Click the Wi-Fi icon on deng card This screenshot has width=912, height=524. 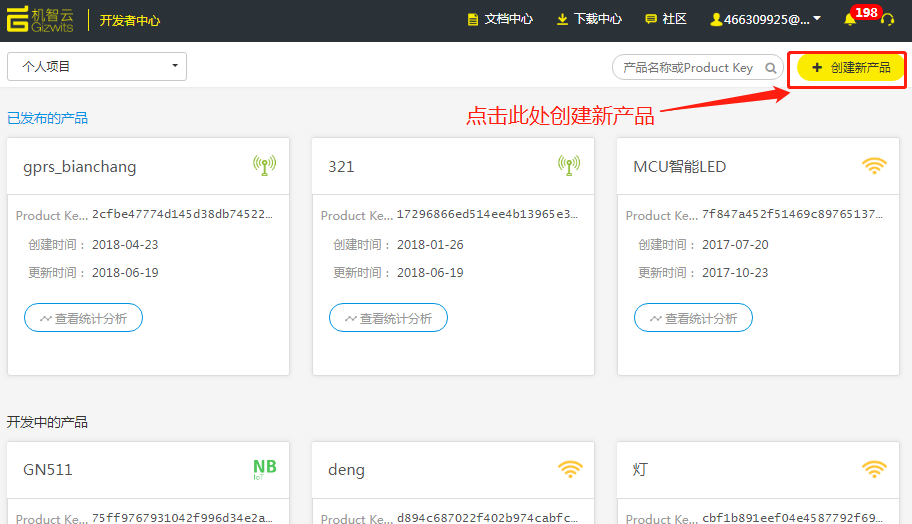click(570, 469)
